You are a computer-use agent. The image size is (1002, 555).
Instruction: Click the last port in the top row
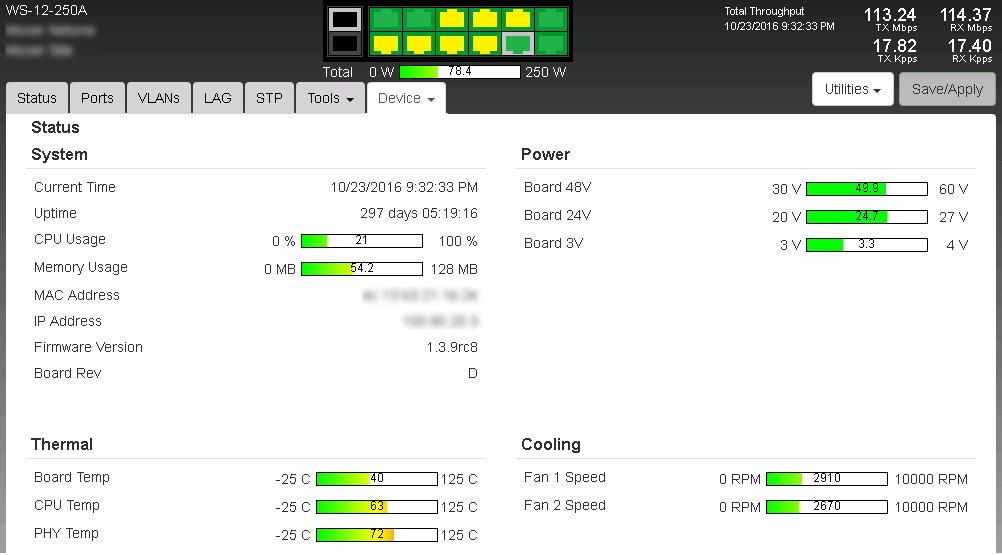[551, 19]
